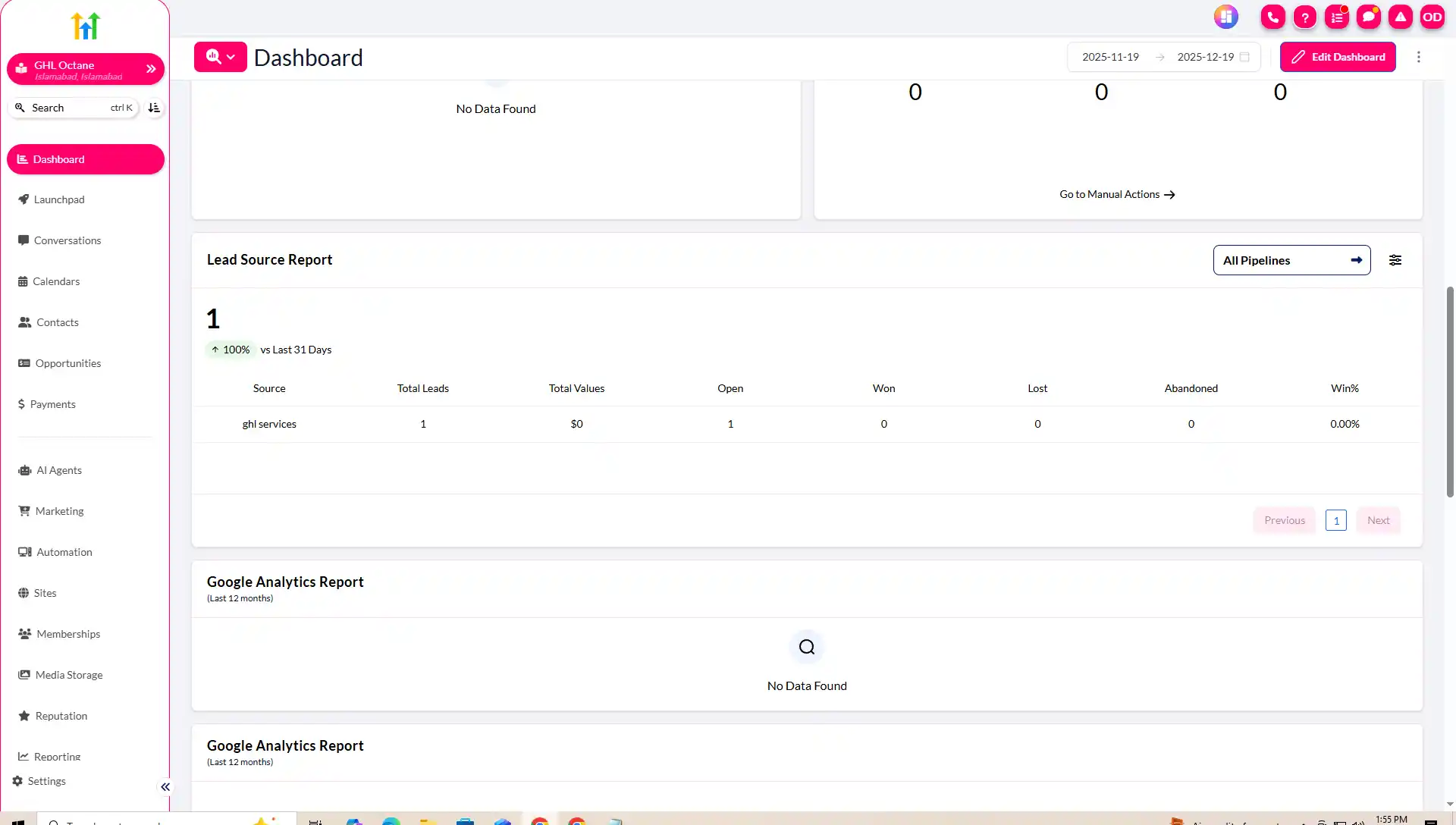Screen dimensions: 1456x825
Task: Collapse the GHL Octane location switcher
Action: pos(151,68)
